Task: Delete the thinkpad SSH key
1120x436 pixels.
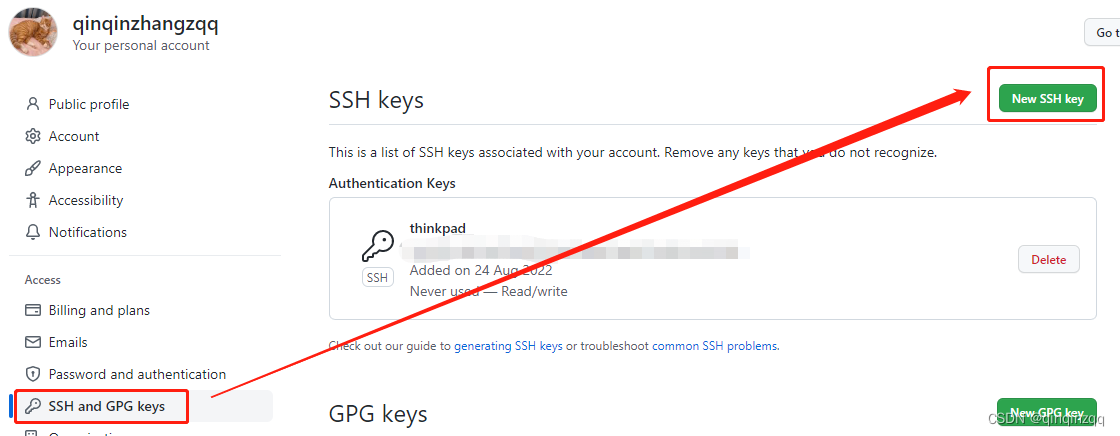Action: pyautogui.click(x=1049, y=259)
